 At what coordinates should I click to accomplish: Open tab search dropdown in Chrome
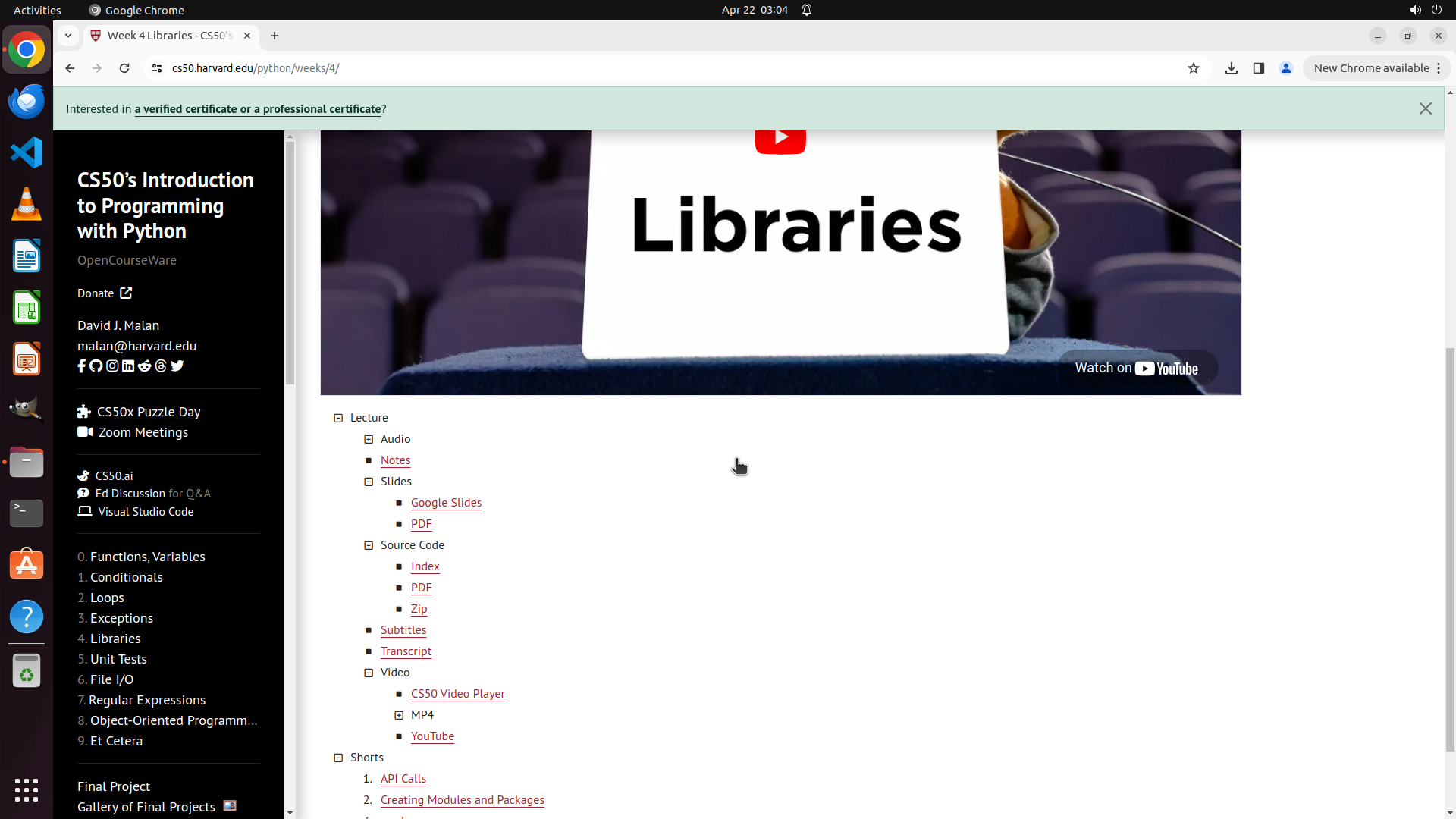(x=68, y=36)
